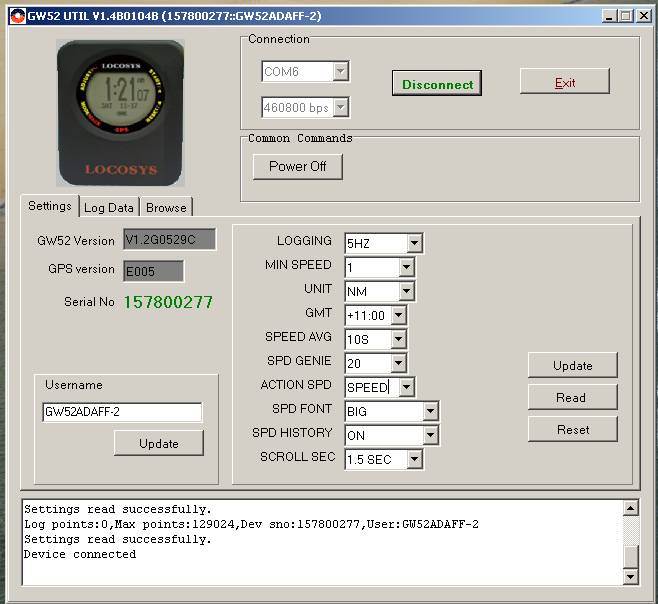This screenshot has height=604, width=658.
Task: Switch to the Log Data tab
Action: point(108,207)
